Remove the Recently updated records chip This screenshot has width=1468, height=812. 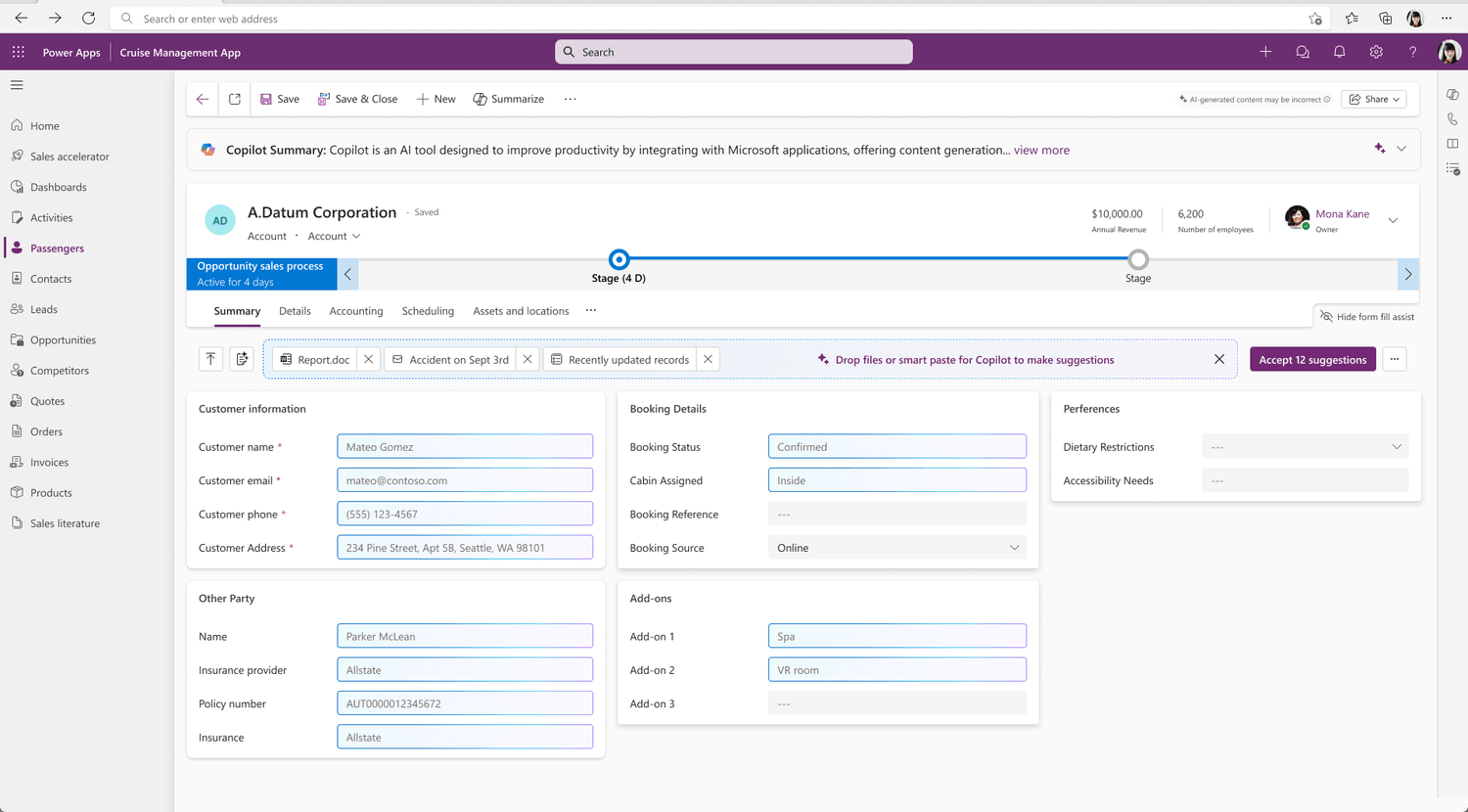708,359
